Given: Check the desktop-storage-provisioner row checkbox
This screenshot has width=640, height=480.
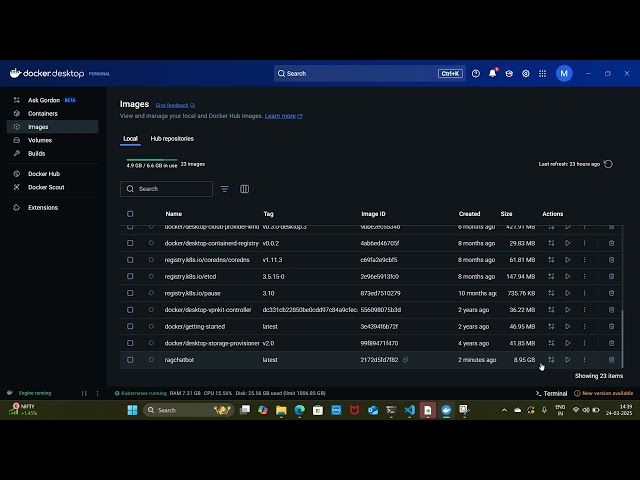Looking at the screenshot, I should tap(130, 343).
